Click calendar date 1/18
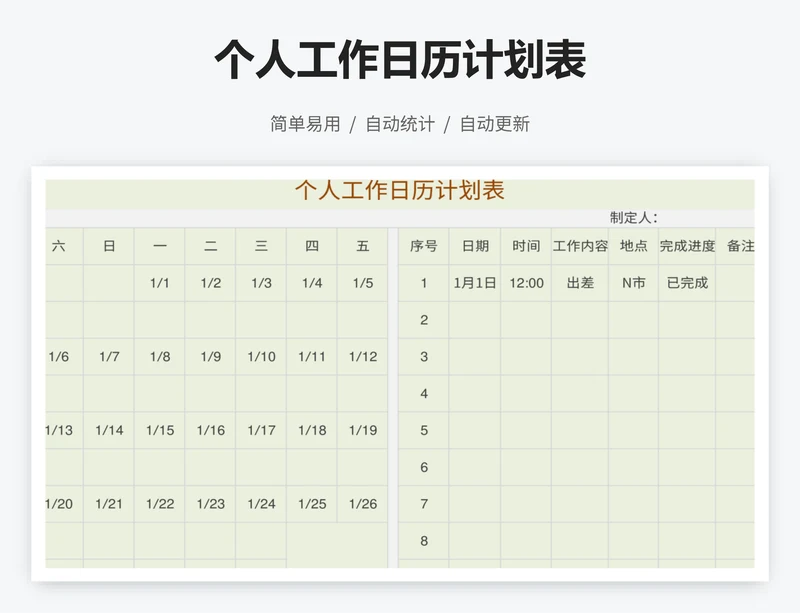800x613 pixels. (x=312, y=430)
